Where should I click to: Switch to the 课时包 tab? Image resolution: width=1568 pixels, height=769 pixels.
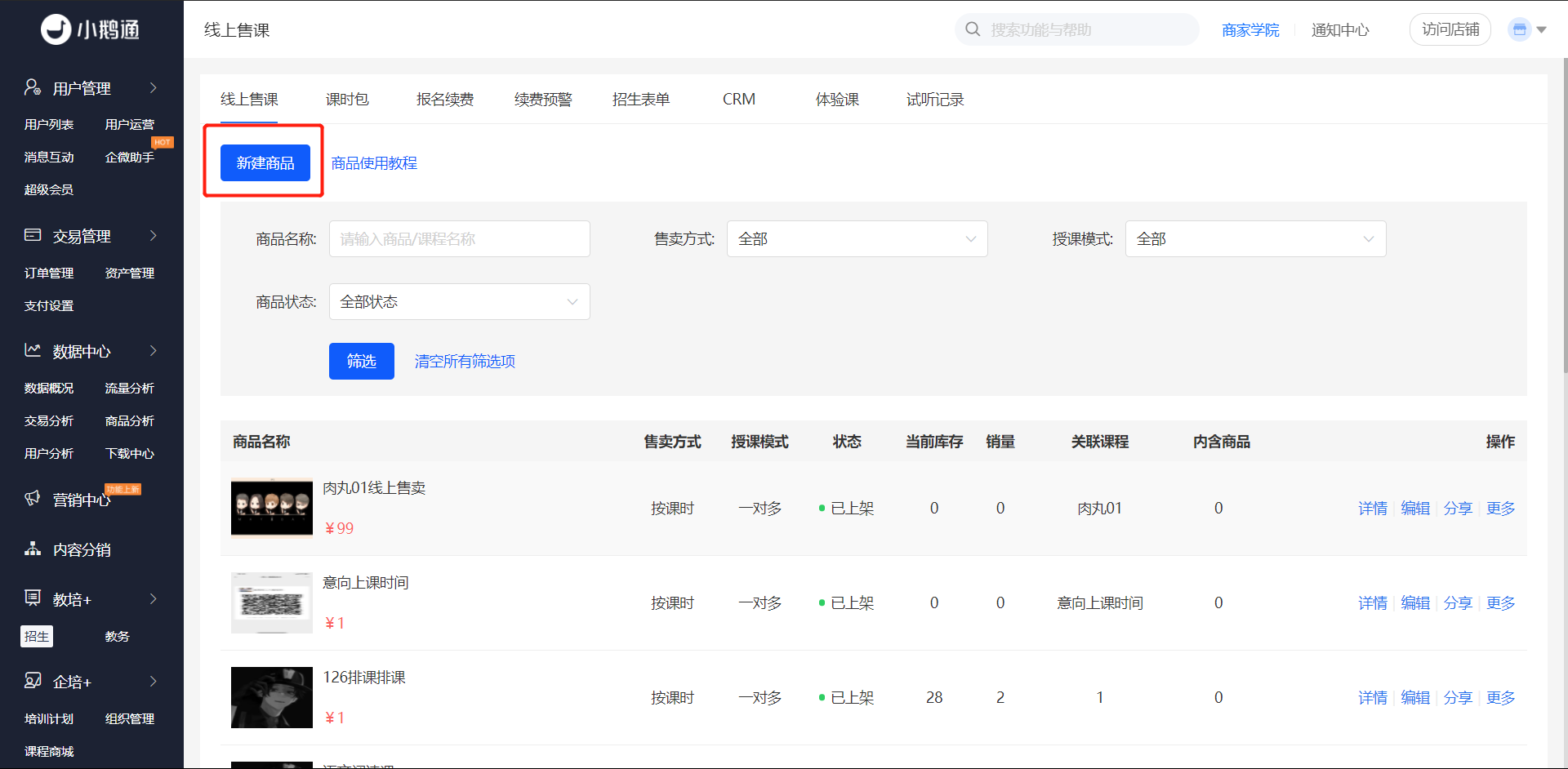[347, 99]
